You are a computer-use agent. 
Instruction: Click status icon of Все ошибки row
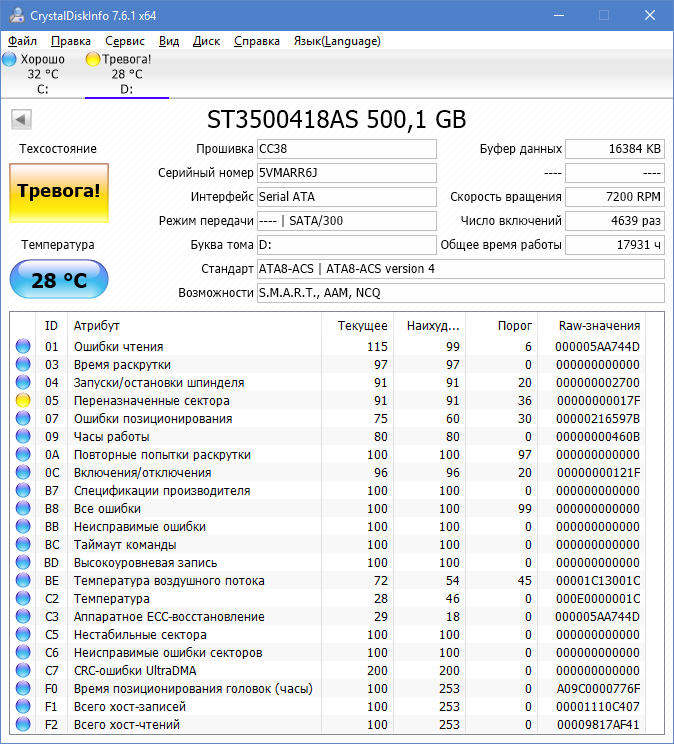(23, 509)
